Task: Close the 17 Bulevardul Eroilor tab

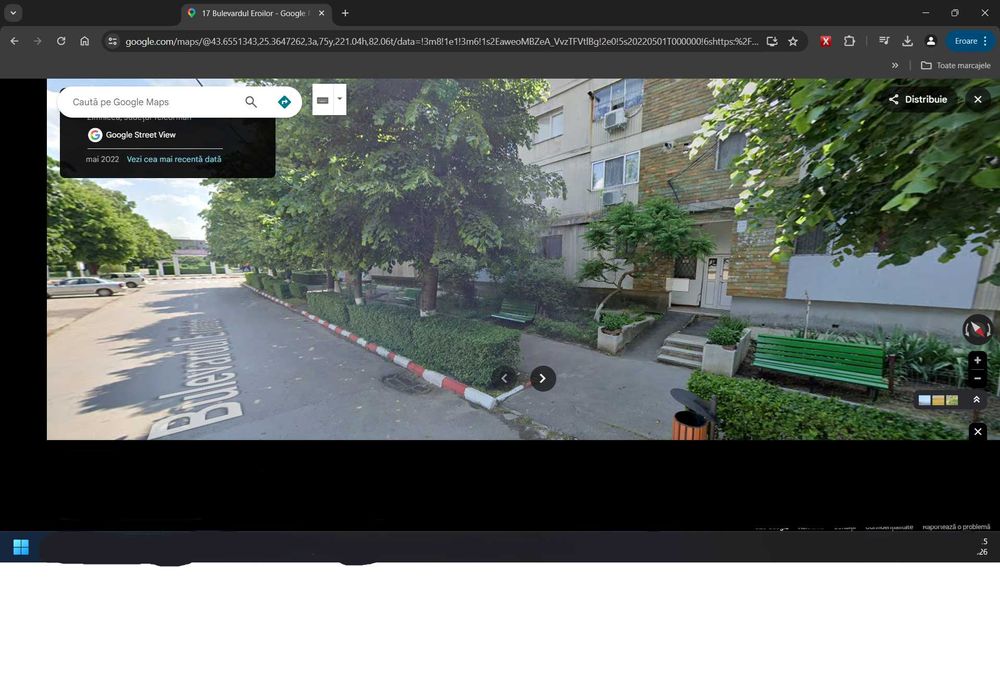Action: 321,13
